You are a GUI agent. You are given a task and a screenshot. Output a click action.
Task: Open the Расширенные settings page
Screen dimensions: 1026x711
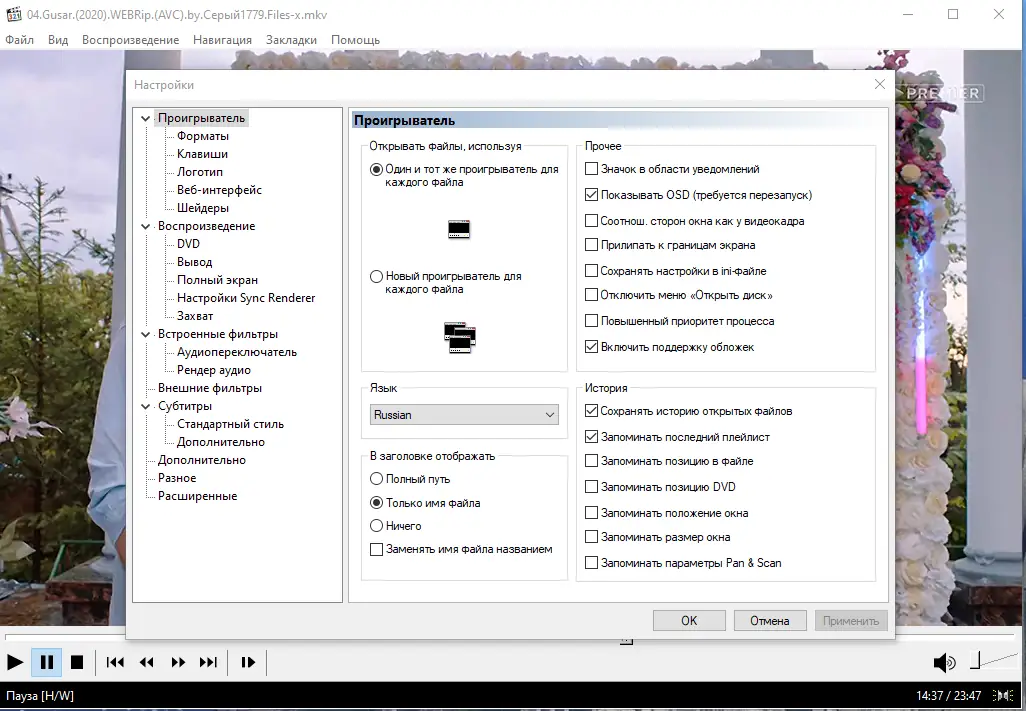coord(197,496)
